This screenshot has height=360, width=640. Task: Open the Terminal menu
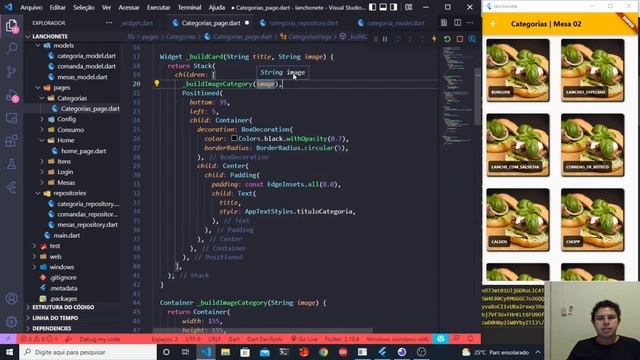point(189,7)
